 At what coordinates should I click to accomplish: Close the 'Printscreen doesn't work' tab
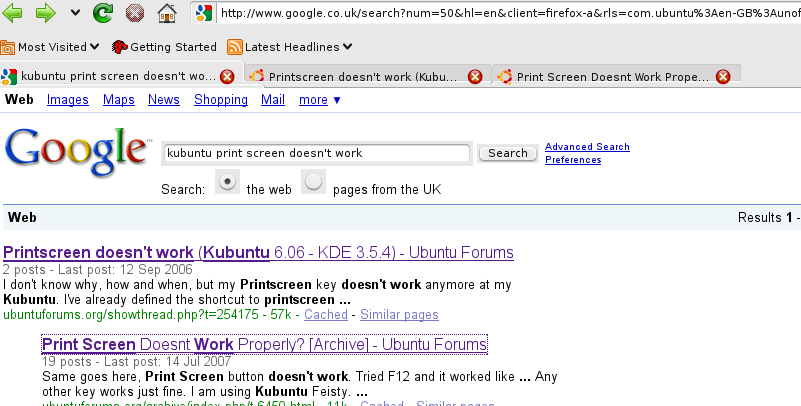(x=475, y=76)
